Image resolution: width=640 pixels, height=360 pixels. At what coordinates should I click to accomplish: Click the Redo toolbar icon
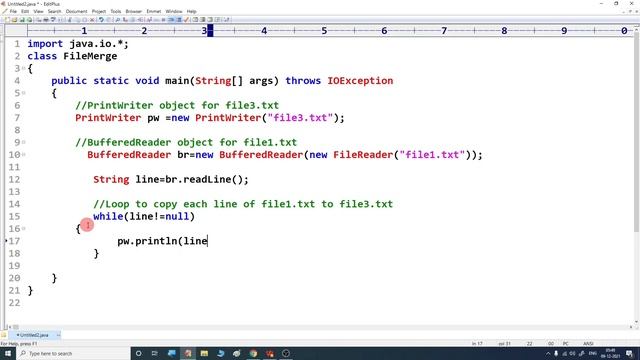(x=109, y=20)
